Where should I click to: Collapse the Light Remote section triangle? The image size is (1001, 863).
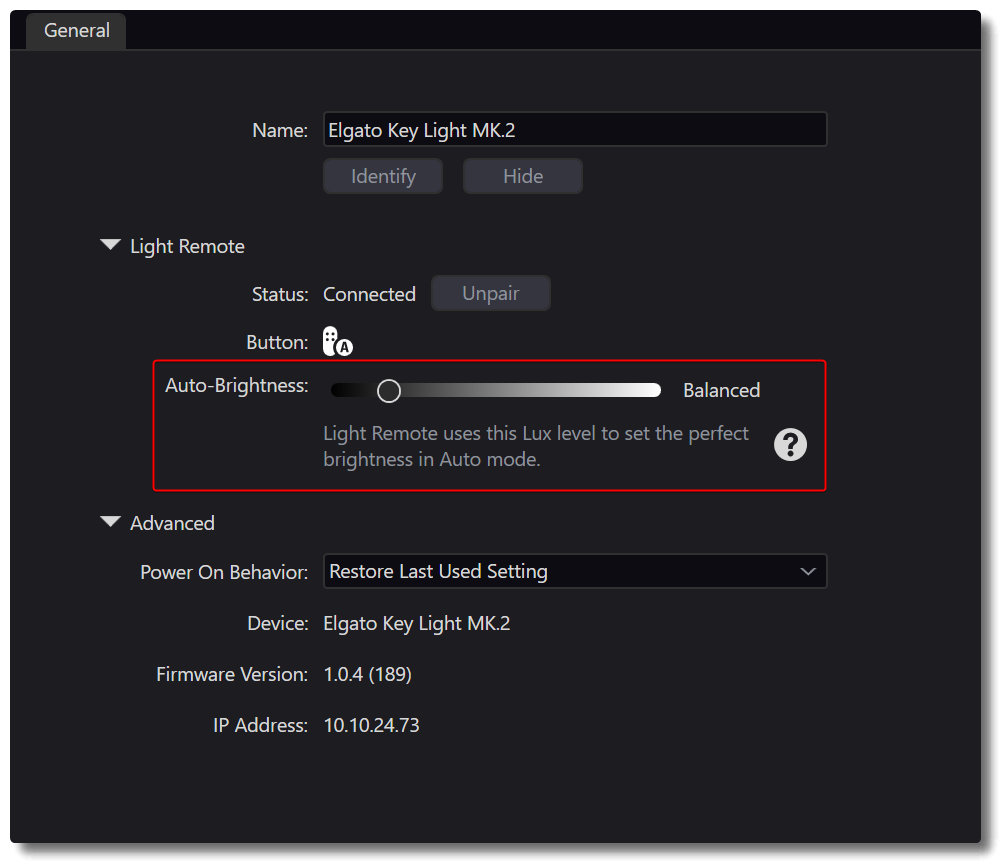(110, 244)
